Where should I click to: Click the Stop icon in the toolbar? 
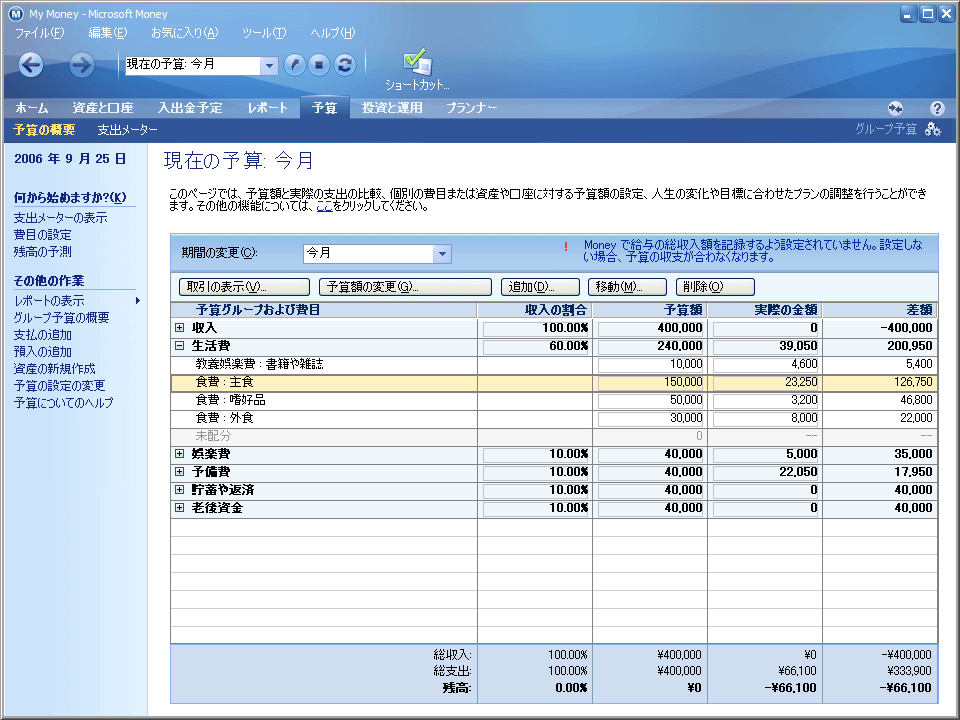tap(319, 64)
